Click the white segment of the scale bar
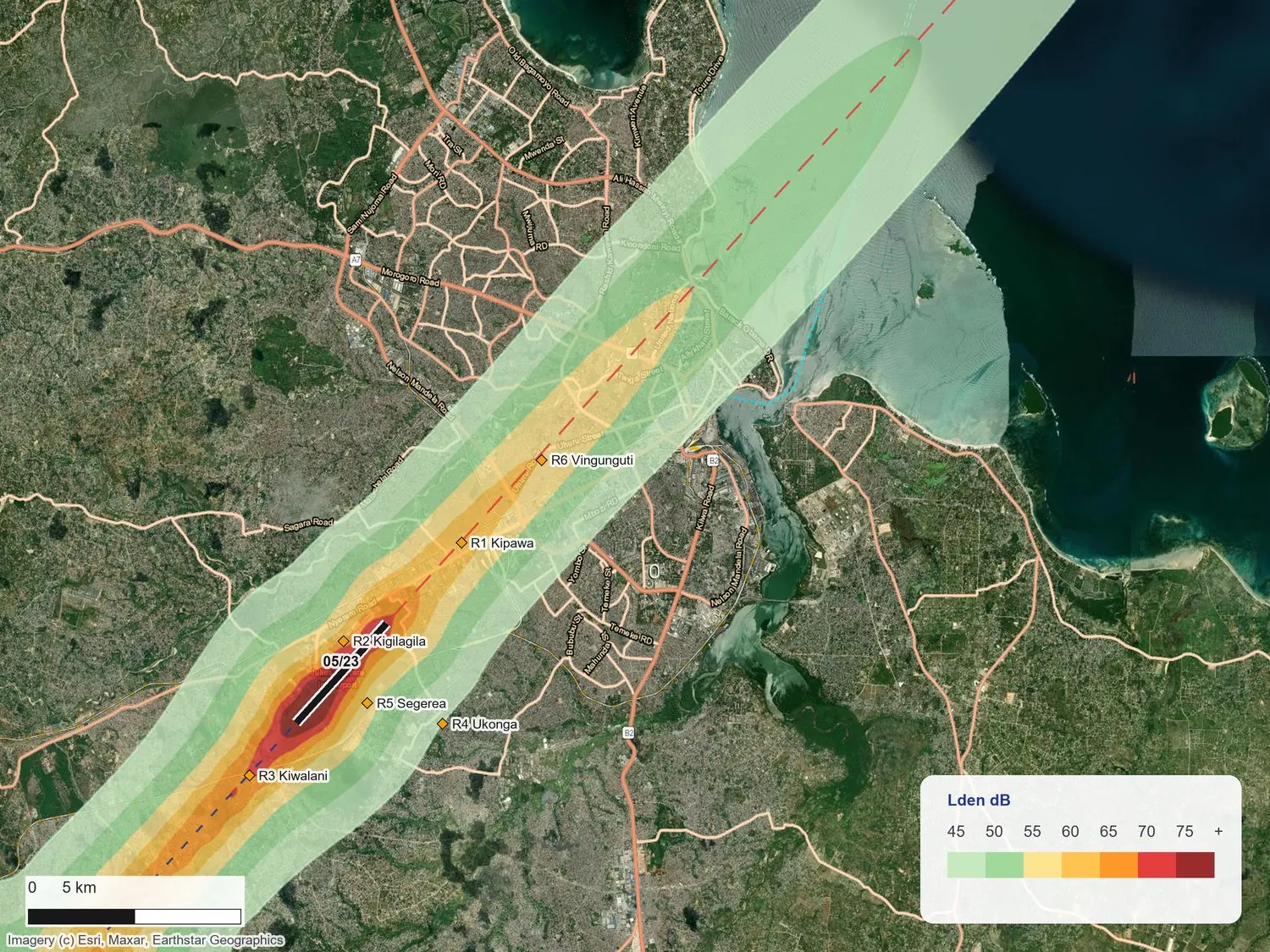 click(188, 916)
